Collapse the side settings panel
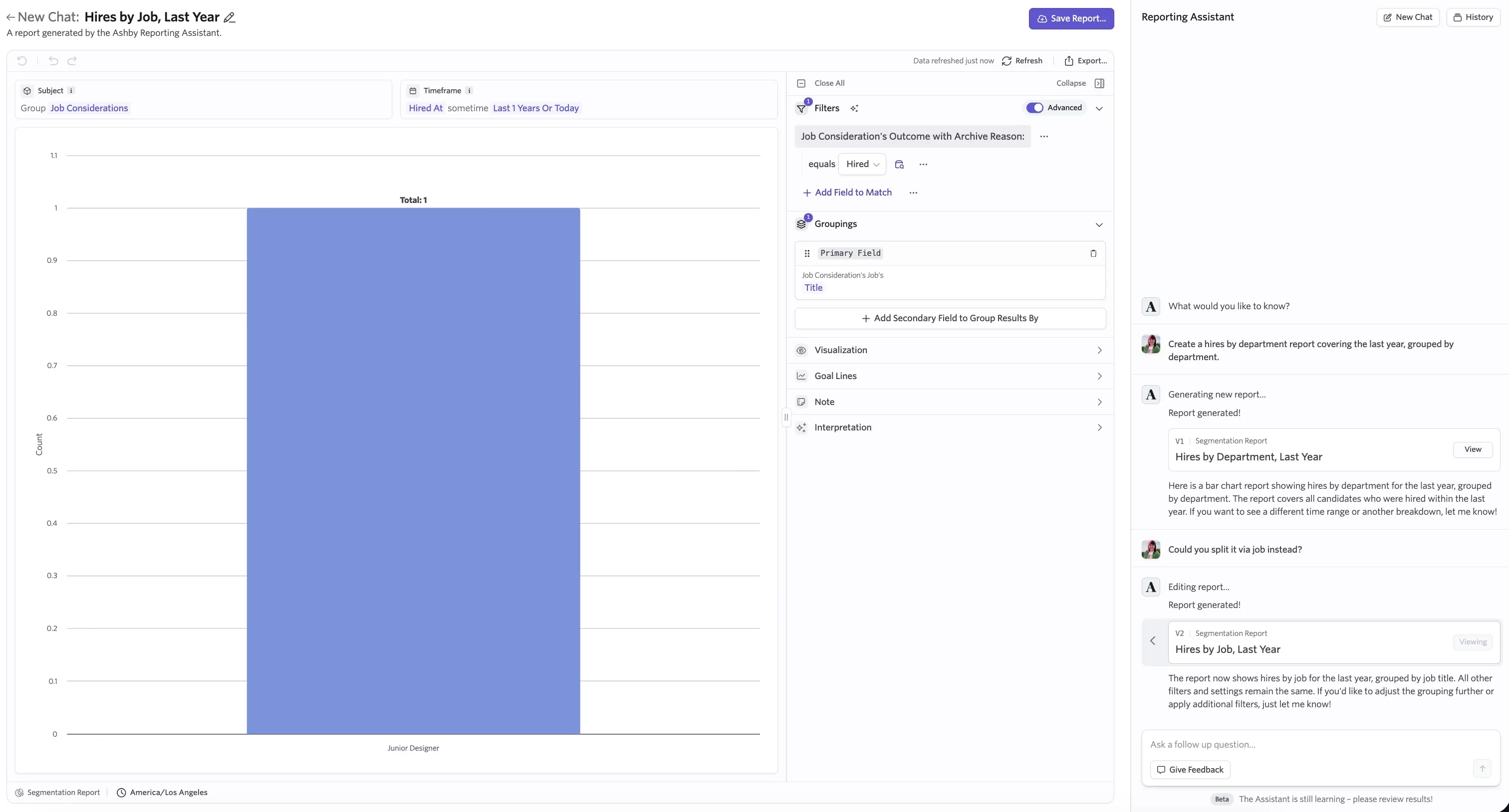 coord(1080,83)
